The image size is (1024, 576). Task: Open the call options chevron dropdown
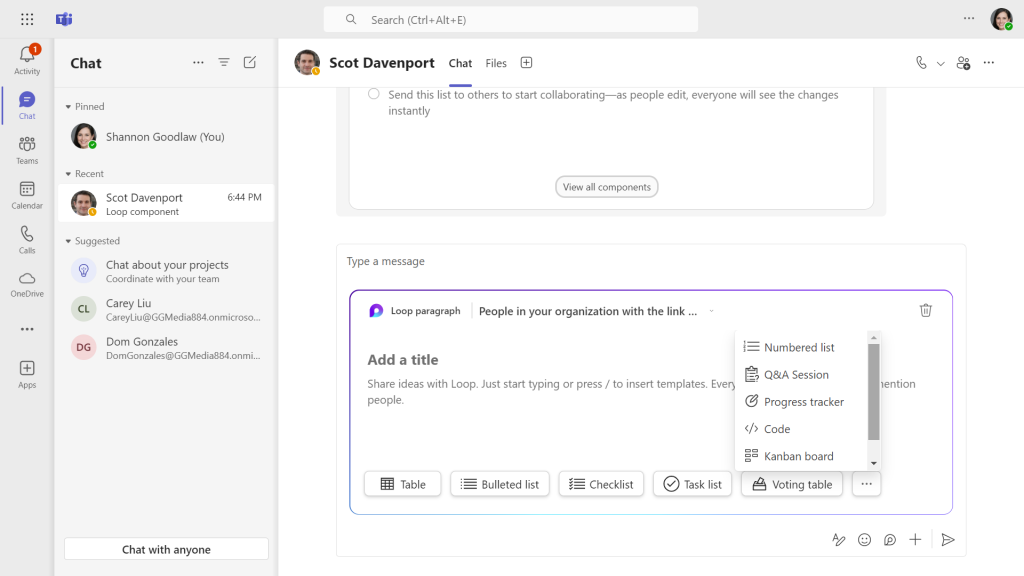click(x=941, y=62)
